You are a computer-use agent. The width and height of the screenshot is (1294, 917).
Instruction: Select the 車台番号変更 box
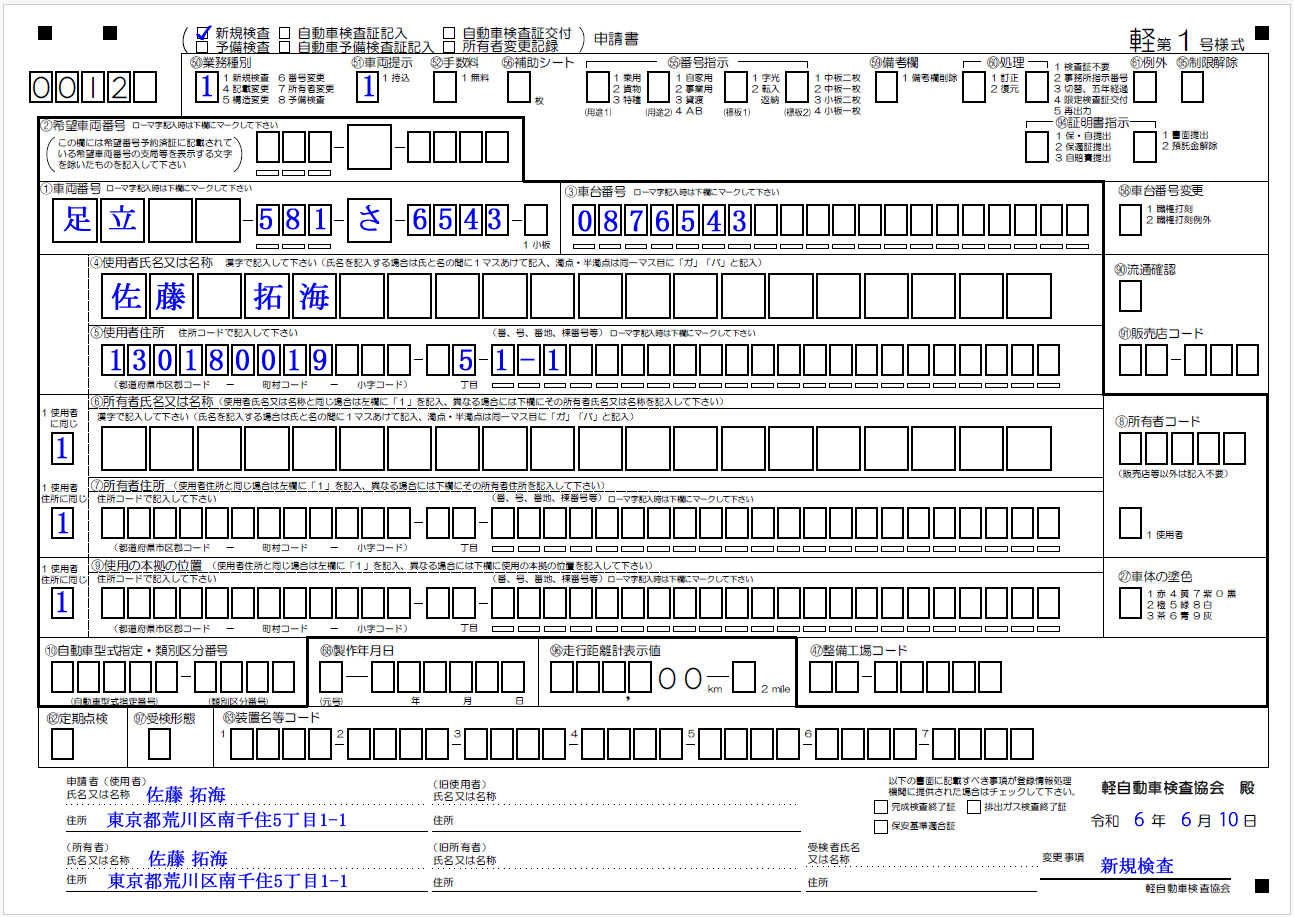point(1130,217)
